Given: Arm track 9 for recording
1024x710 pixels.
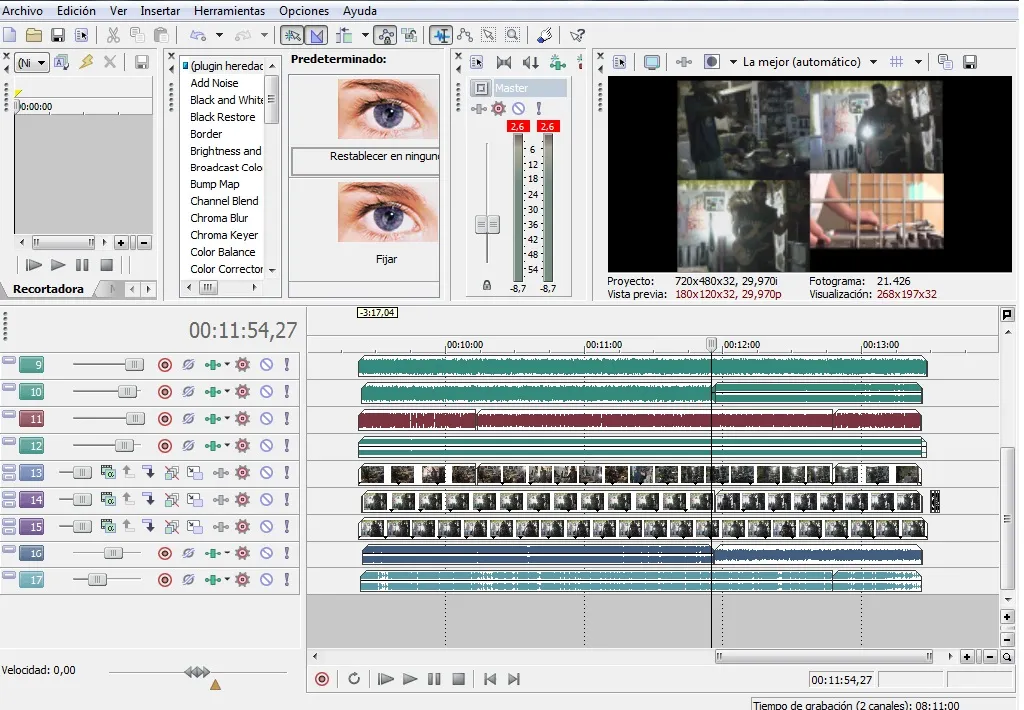Looking at the screenshot, I should (165, 365).
